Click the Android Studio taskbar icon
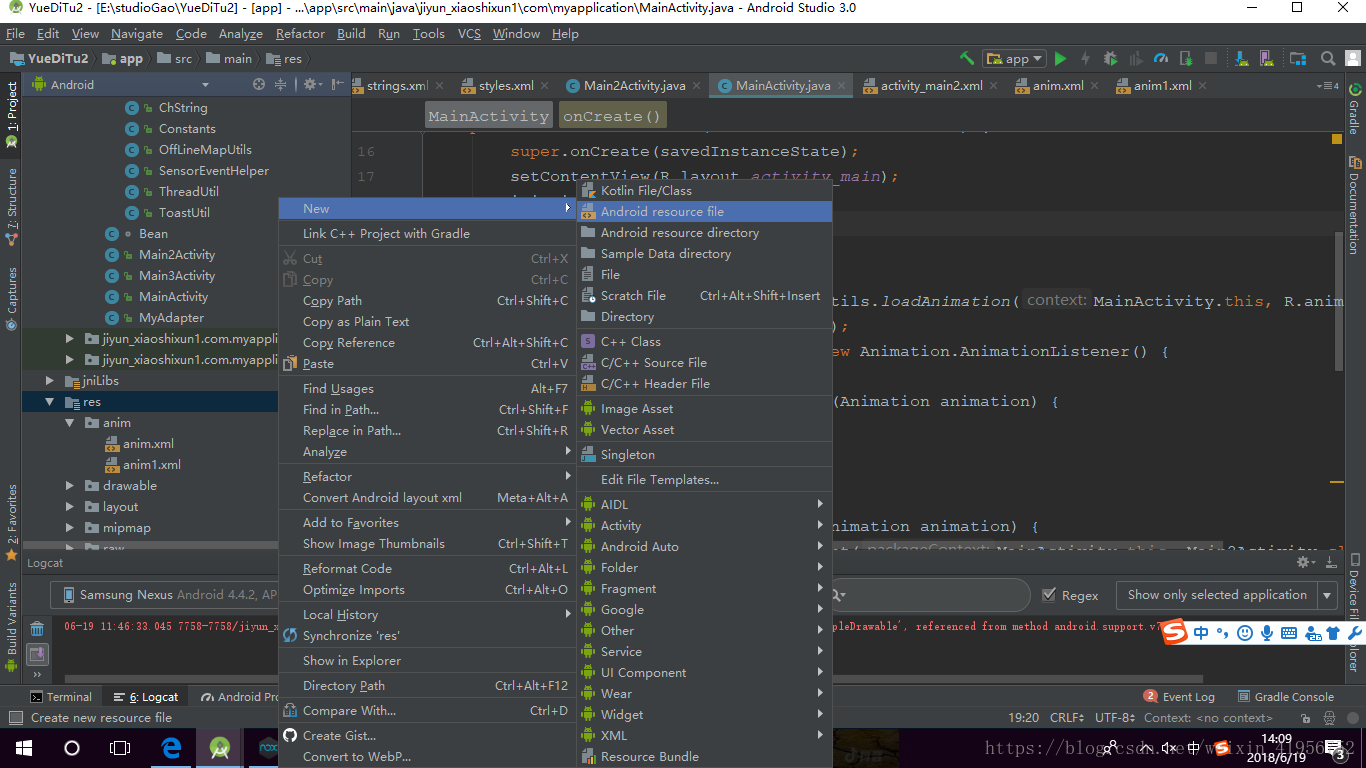The width and height of the screenshot is (1366, 768). click(x=220, y=748)
